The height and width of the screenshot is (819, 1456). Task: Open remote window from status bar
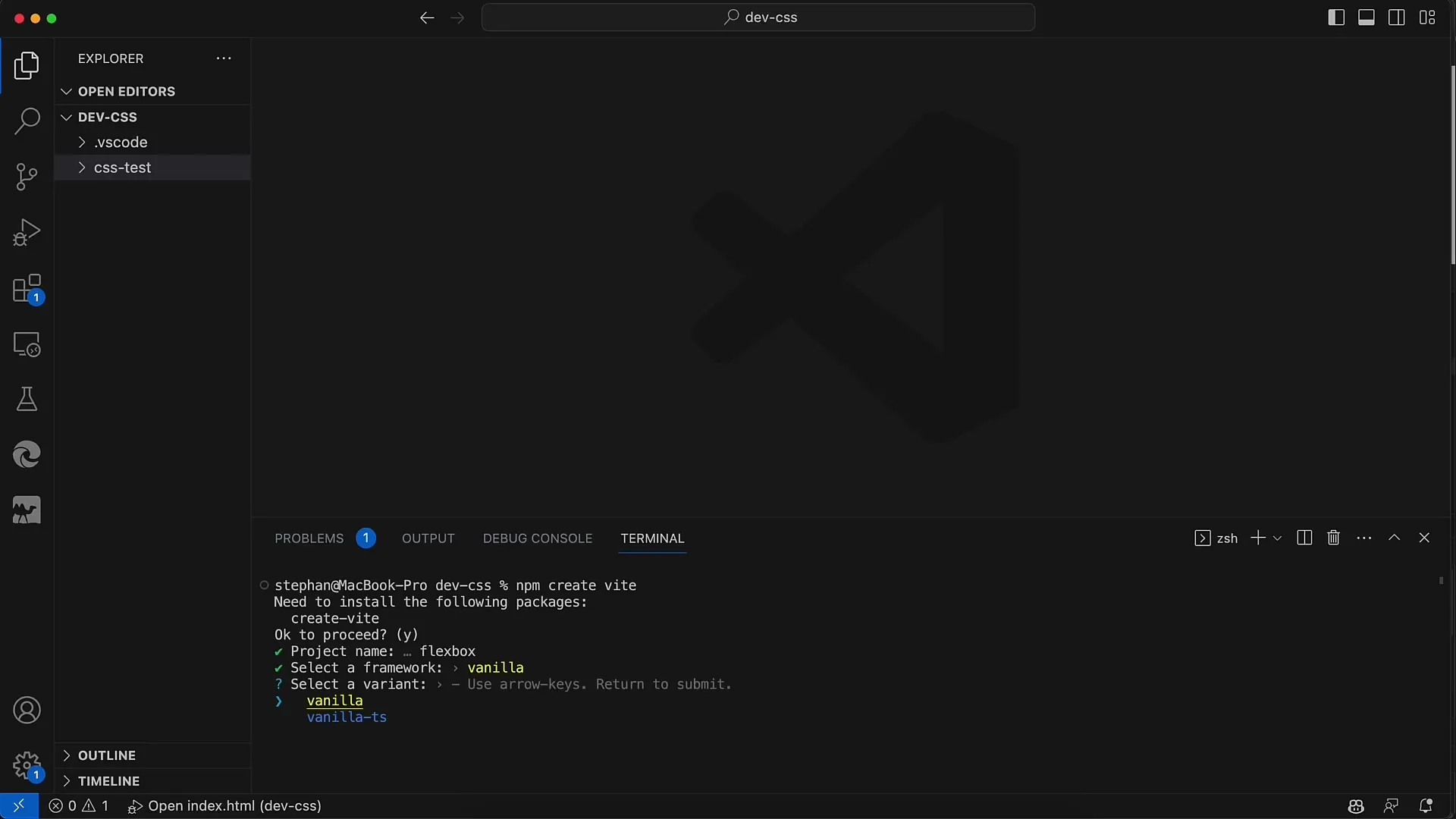(x=19, y=806)
